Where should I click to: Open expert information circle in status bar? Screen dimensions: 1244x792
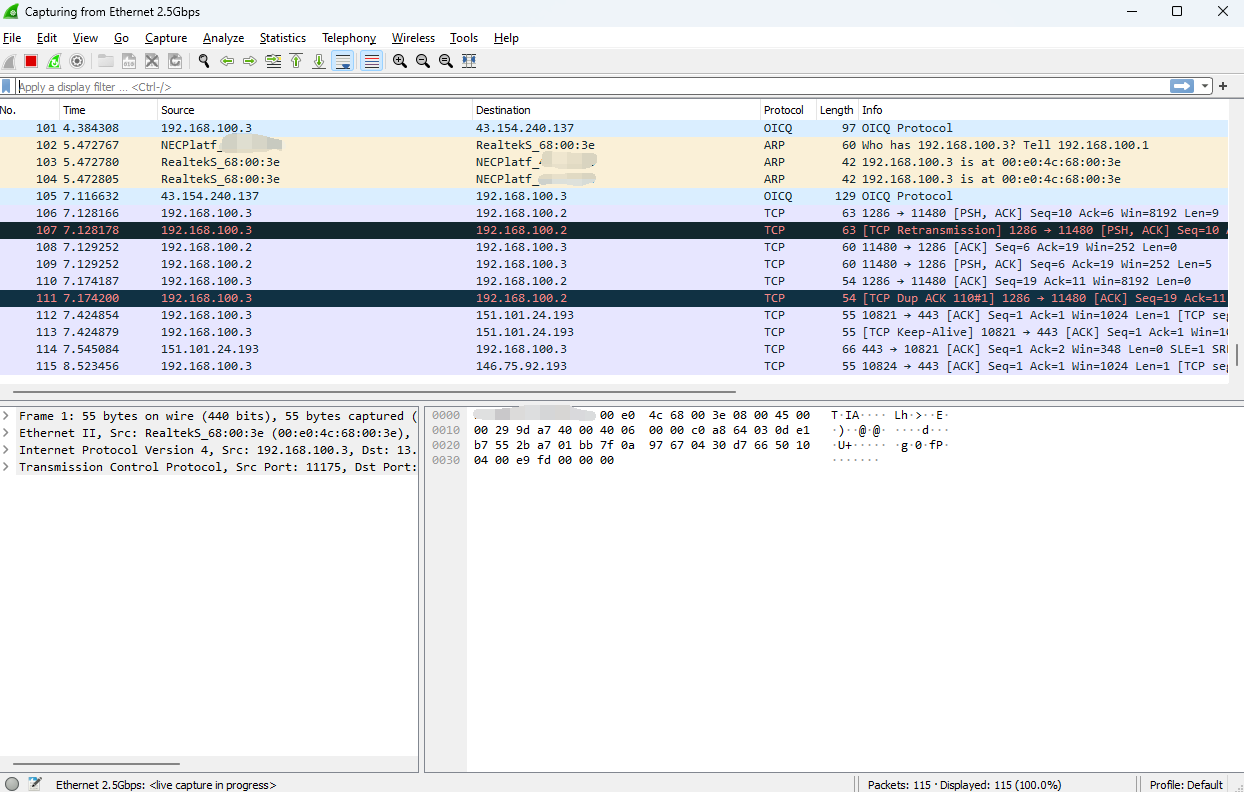pos(12,784)
